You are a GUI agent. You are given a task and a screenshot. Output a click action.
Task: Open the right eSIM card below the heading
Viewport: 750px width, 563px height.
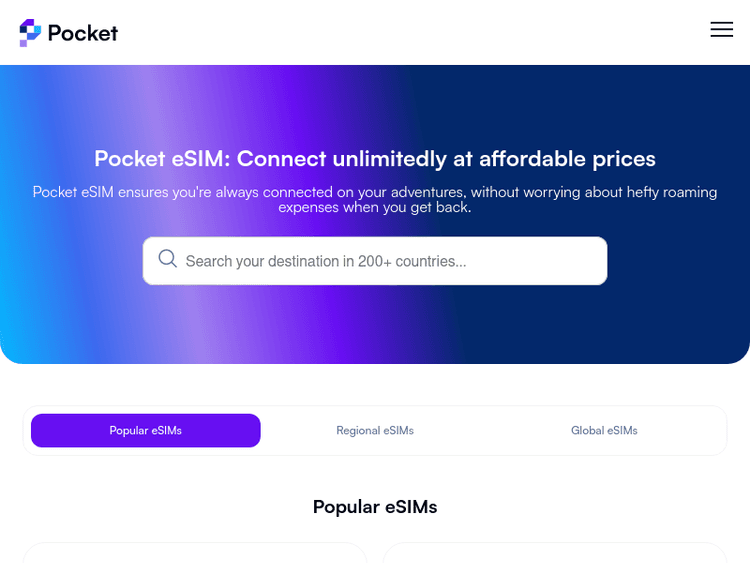[x=555, y=553]
